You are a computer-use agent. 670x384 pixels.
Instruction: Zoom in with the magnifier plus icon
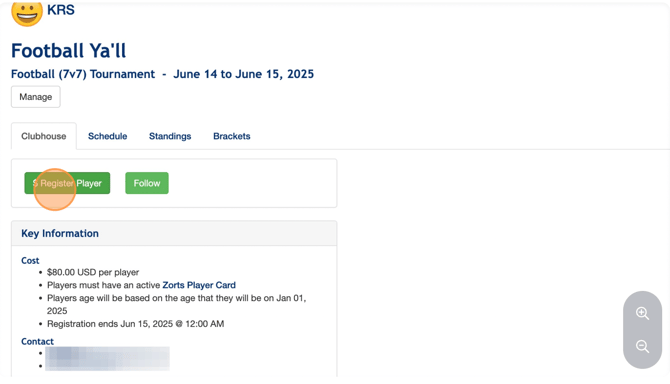pyautogui.click(x=642, y=313)
